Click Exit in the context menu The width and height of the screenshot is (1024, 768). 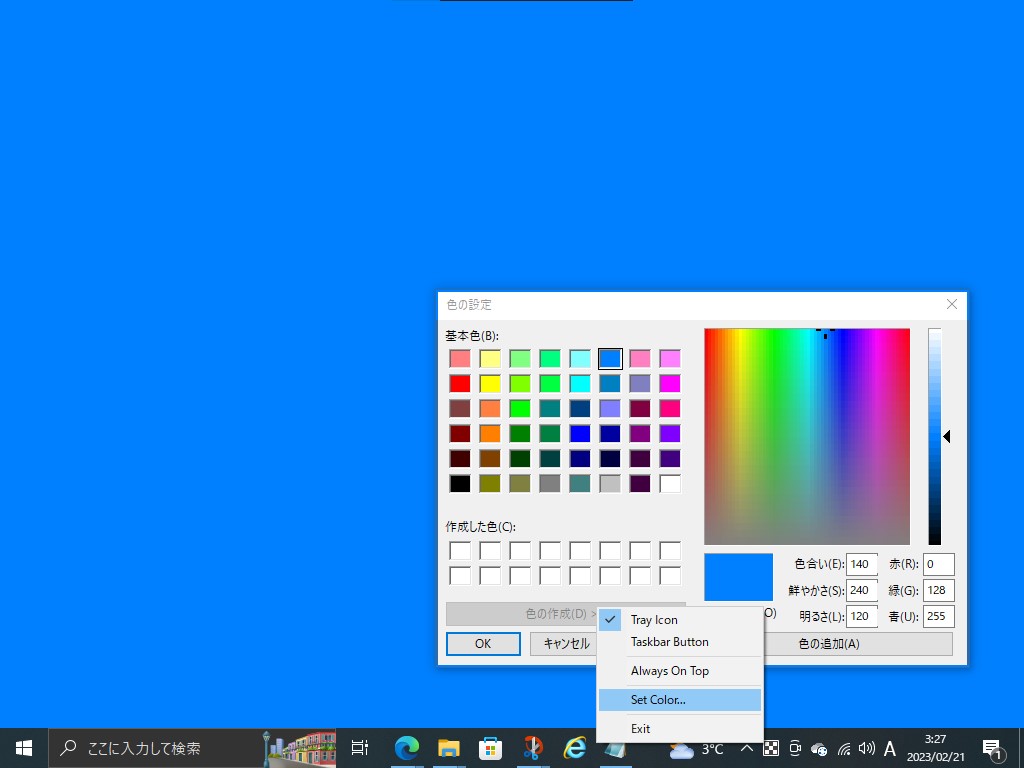pyautogui.click(x=679, y=729)
